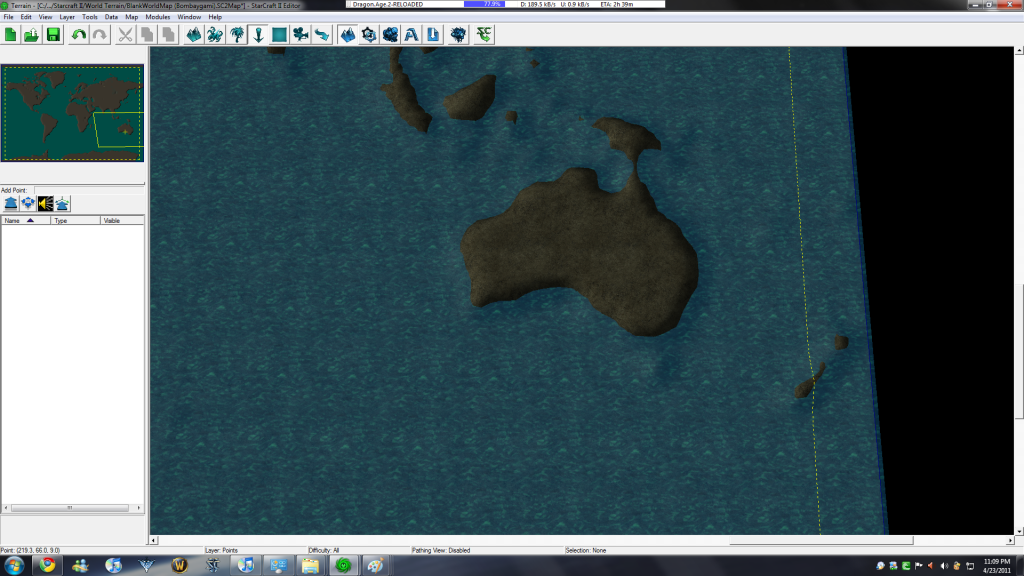Click the viewport horizontal scrollbar thumb
Image resolution: width=1024 pixels, height=576 pixels.
(821, 540)
